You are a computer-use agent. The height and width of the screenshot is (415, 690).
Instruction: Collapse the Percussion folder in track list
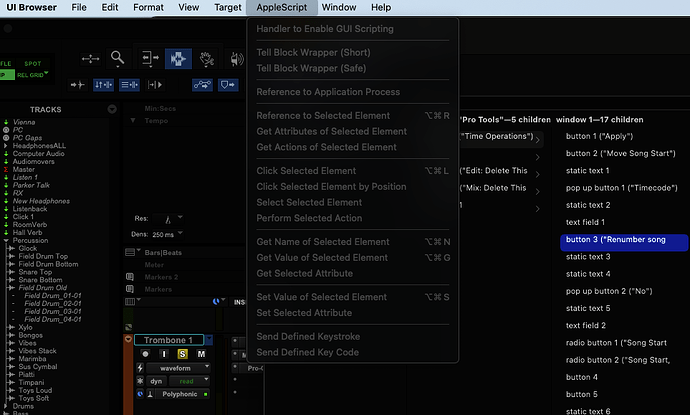[x=6, y=240]
